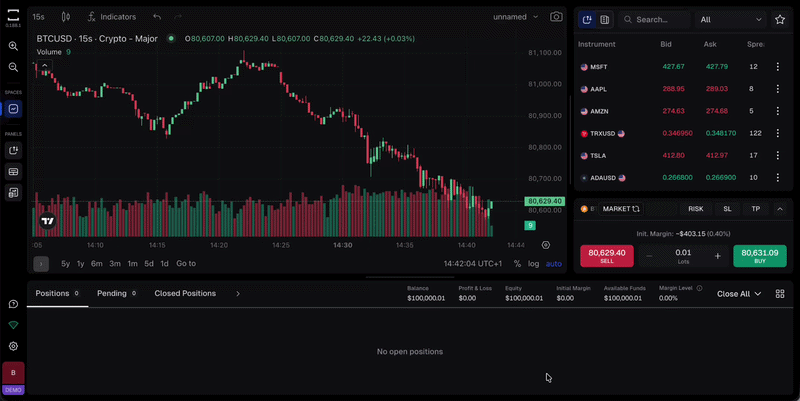Click the chart time axis settings icon
The height and width of the screenshot is (401, 800).
[545, 245]
